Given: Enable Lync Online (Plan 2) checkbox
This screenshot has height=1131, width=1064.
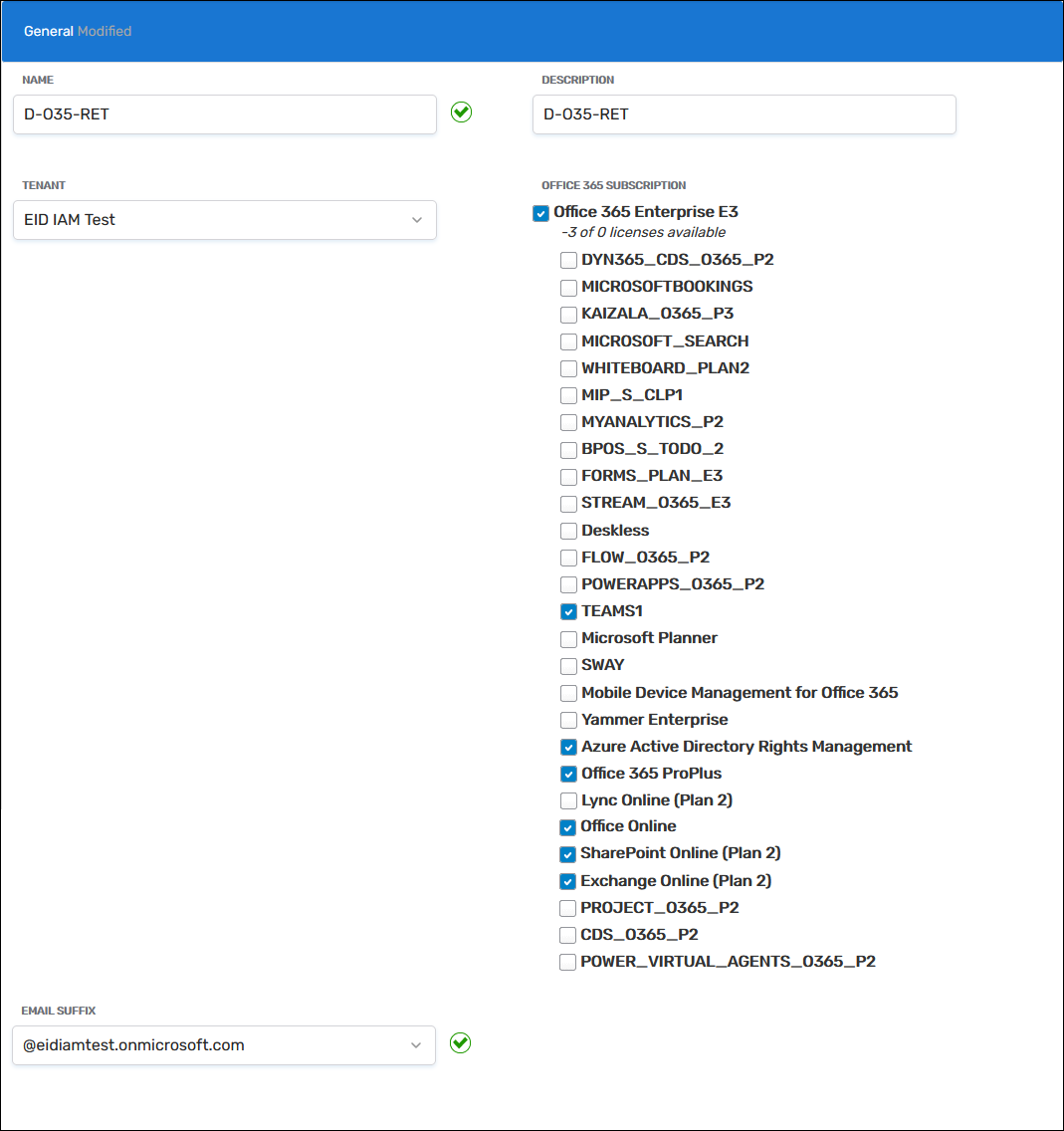Looking at the screenshot, I should click(x=568, y=800).
